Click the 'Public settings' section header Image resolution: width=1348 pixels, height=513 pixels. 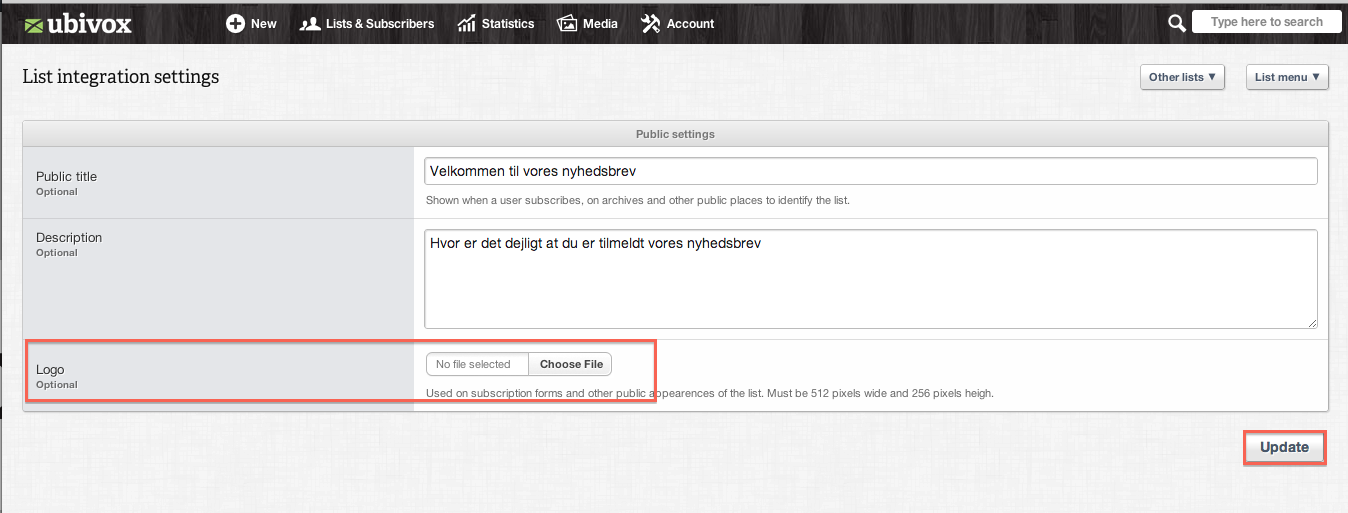[675, 133]
